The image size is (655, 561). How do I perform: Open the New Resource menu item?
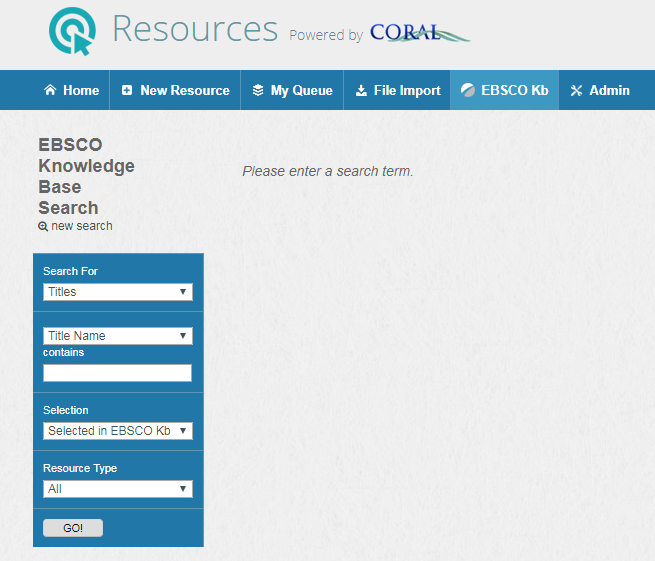(x=175, y=90)
